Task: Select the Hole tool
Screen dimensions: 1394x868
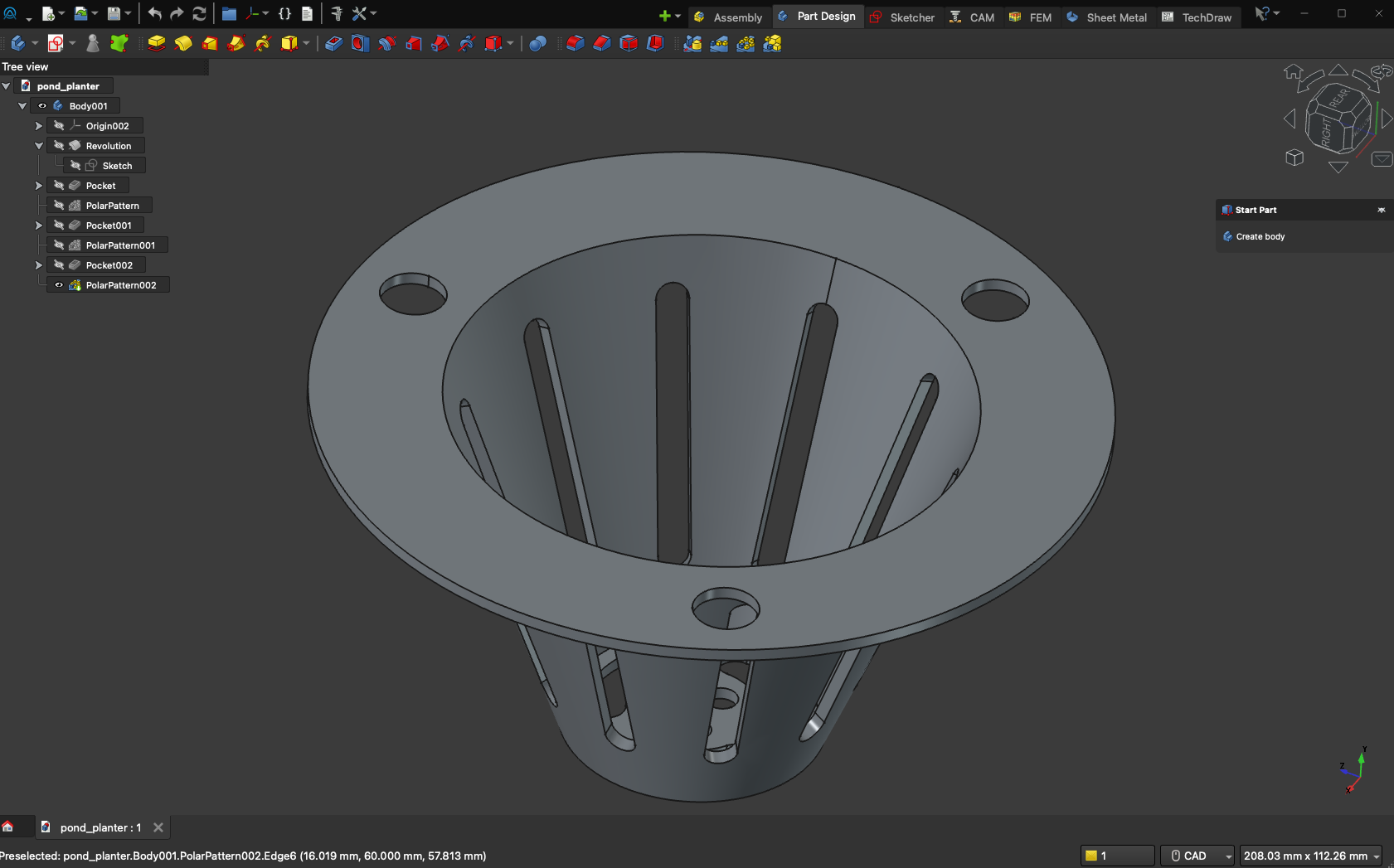Action: coord(360,43)
